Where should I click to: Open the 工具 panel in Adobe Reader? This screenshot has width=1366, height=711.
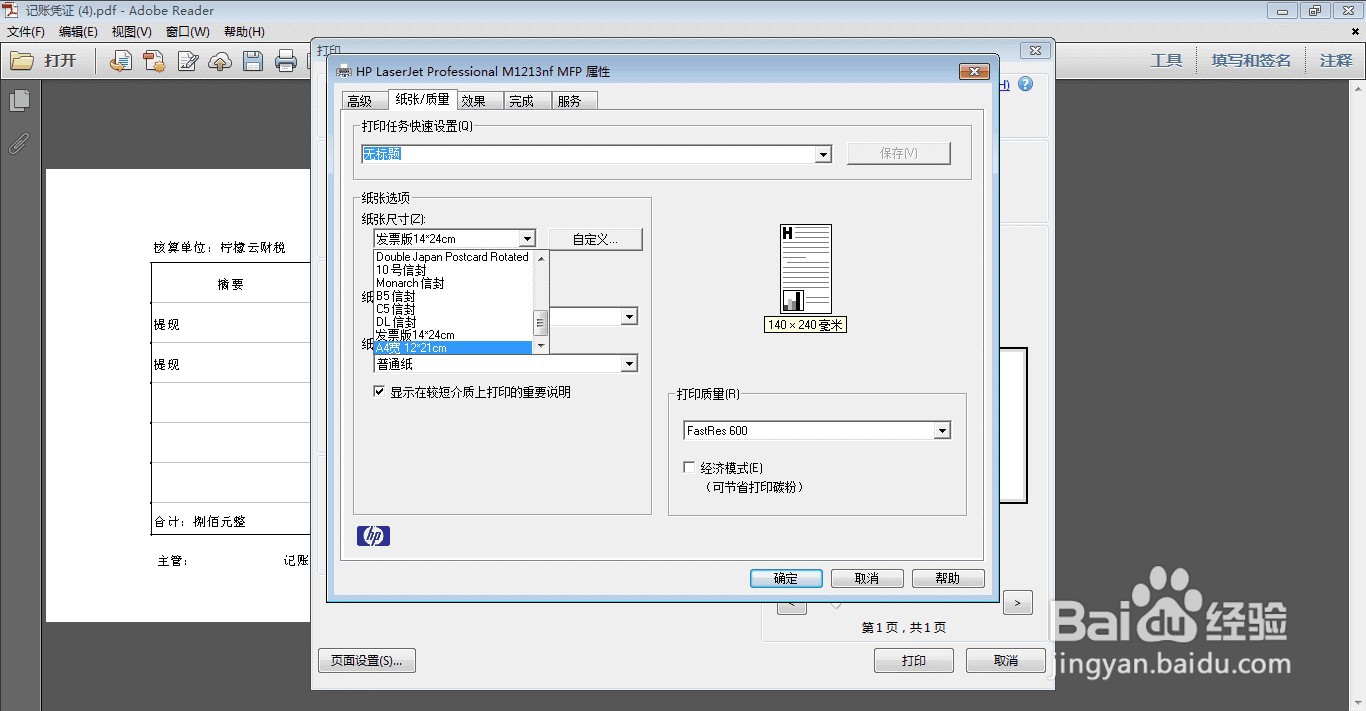click(x=1166, y=60)
